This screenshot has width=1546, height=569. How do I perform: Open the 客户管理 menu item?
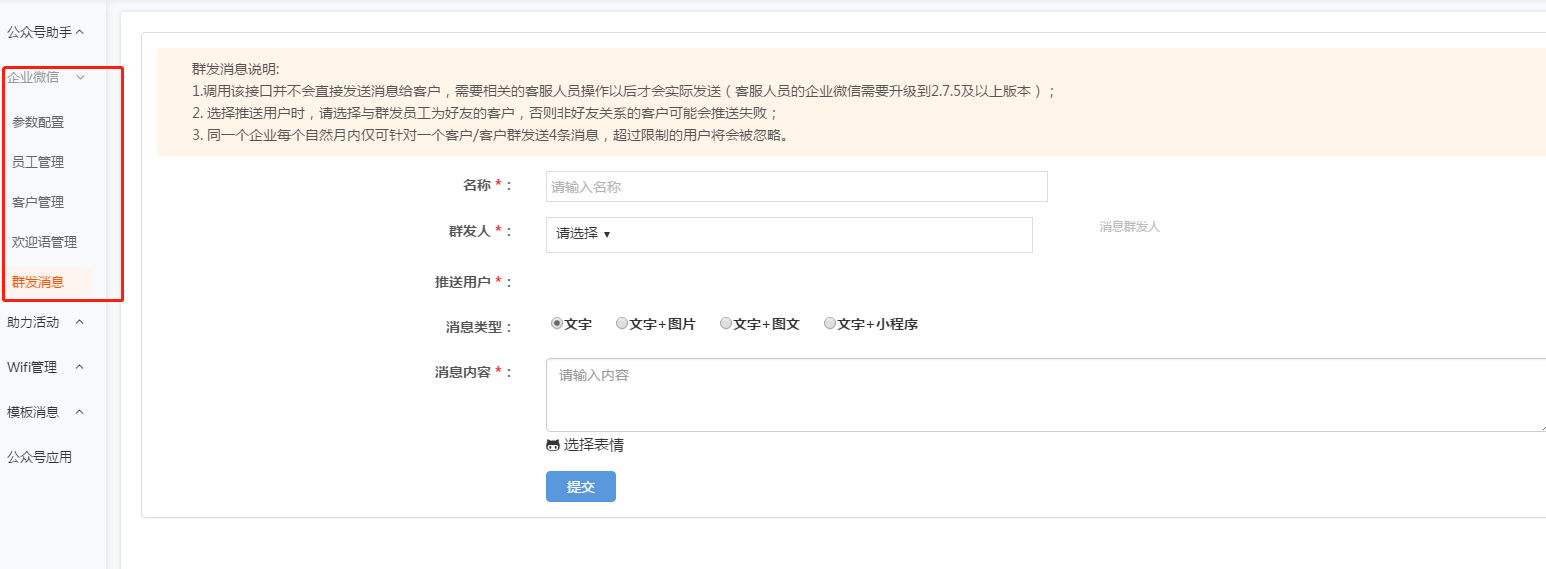(38, 202)
